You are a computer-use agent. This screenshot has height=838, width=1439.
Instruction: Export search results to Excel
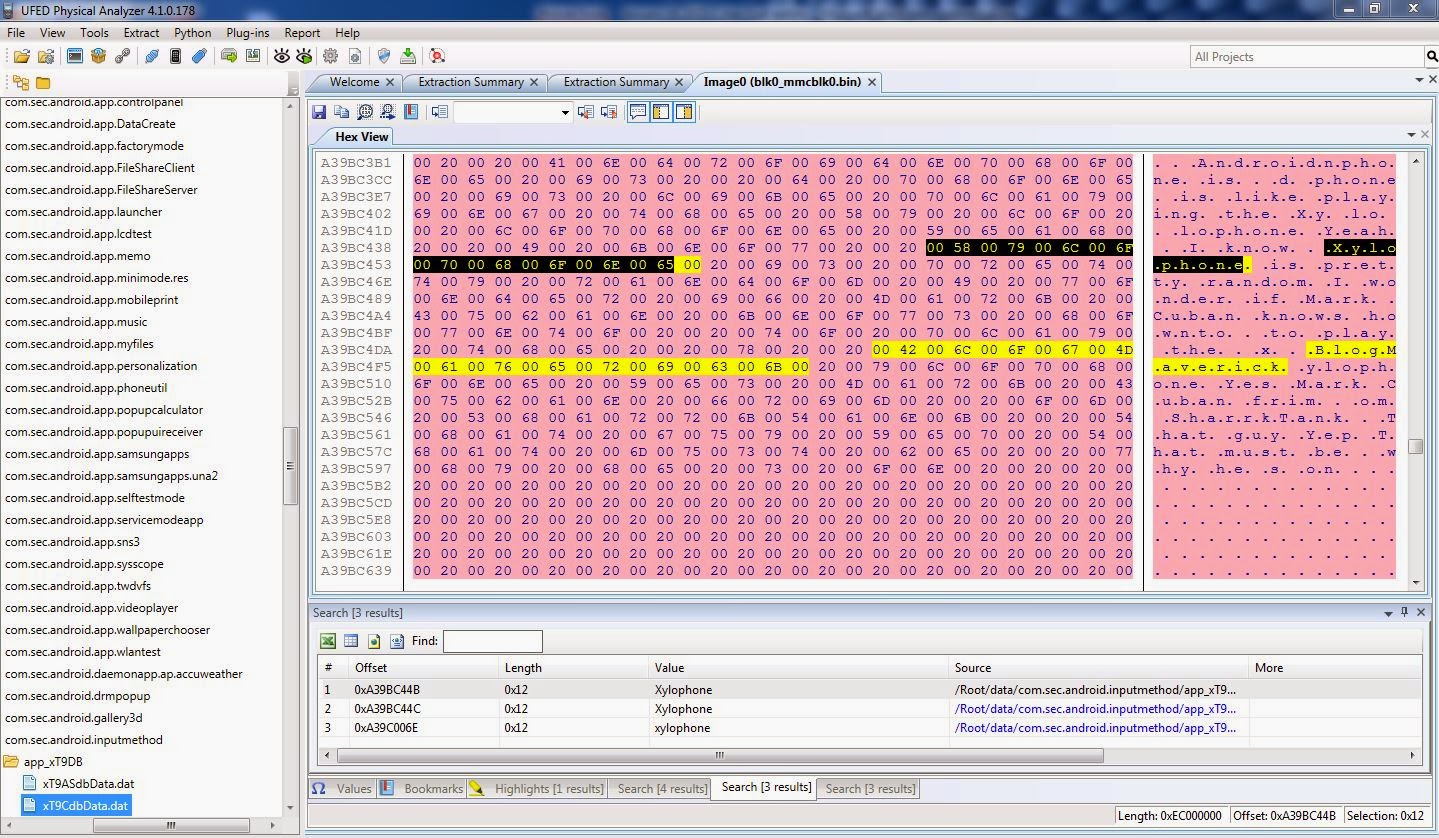coord(328,641)
